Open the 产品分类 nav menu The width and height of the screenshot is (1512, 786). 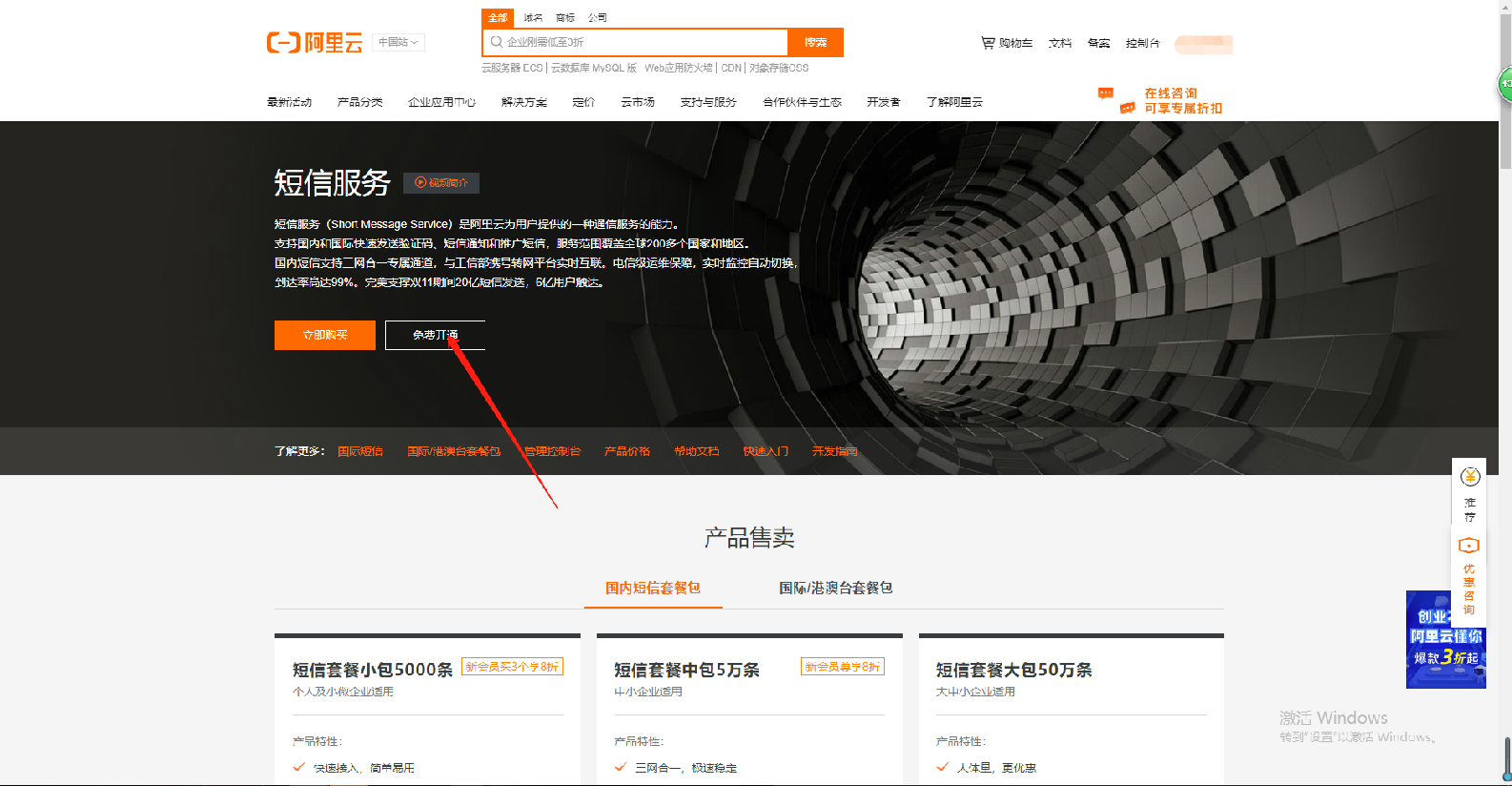point(360,102)
